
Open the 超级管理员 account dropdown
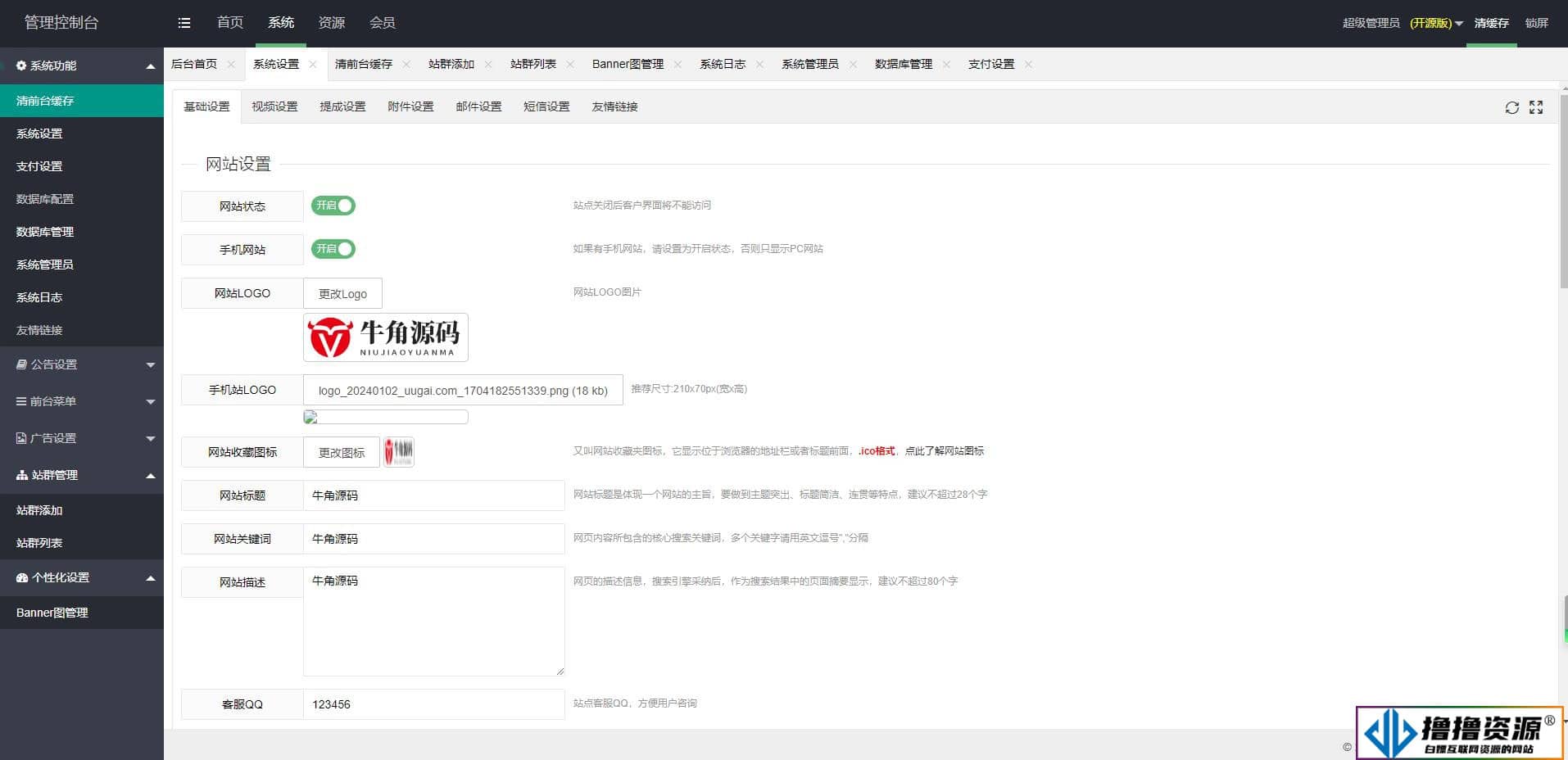pyautogui.click(x=1403, y=23)
